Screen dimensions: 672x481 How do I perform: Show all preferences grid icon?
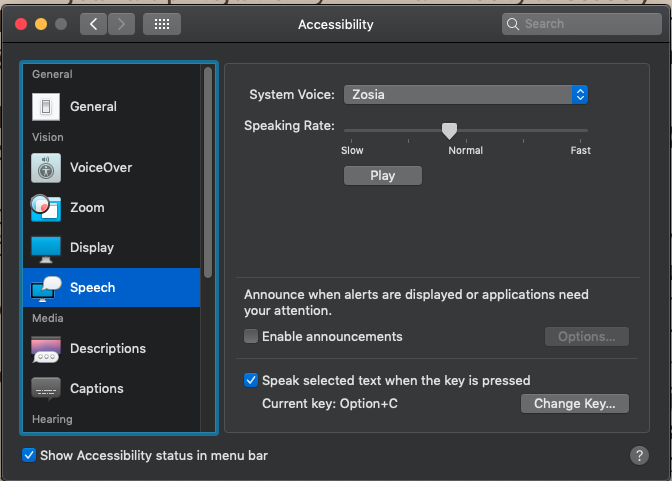(162, 24)
